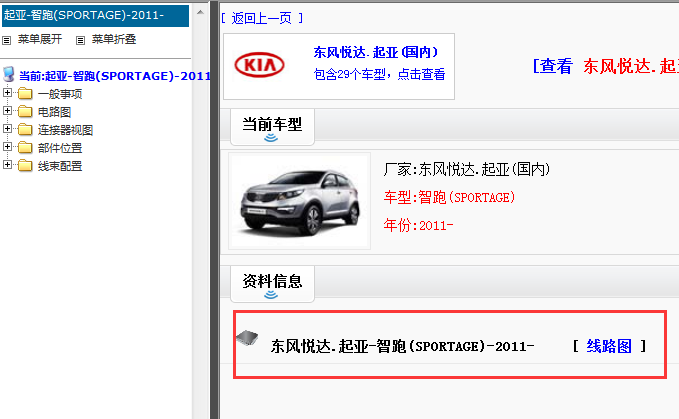The width and height of the screenshot is (679, 419).
Task: Click 包含29个车型，点击查看 link
Action: point(379,74)
